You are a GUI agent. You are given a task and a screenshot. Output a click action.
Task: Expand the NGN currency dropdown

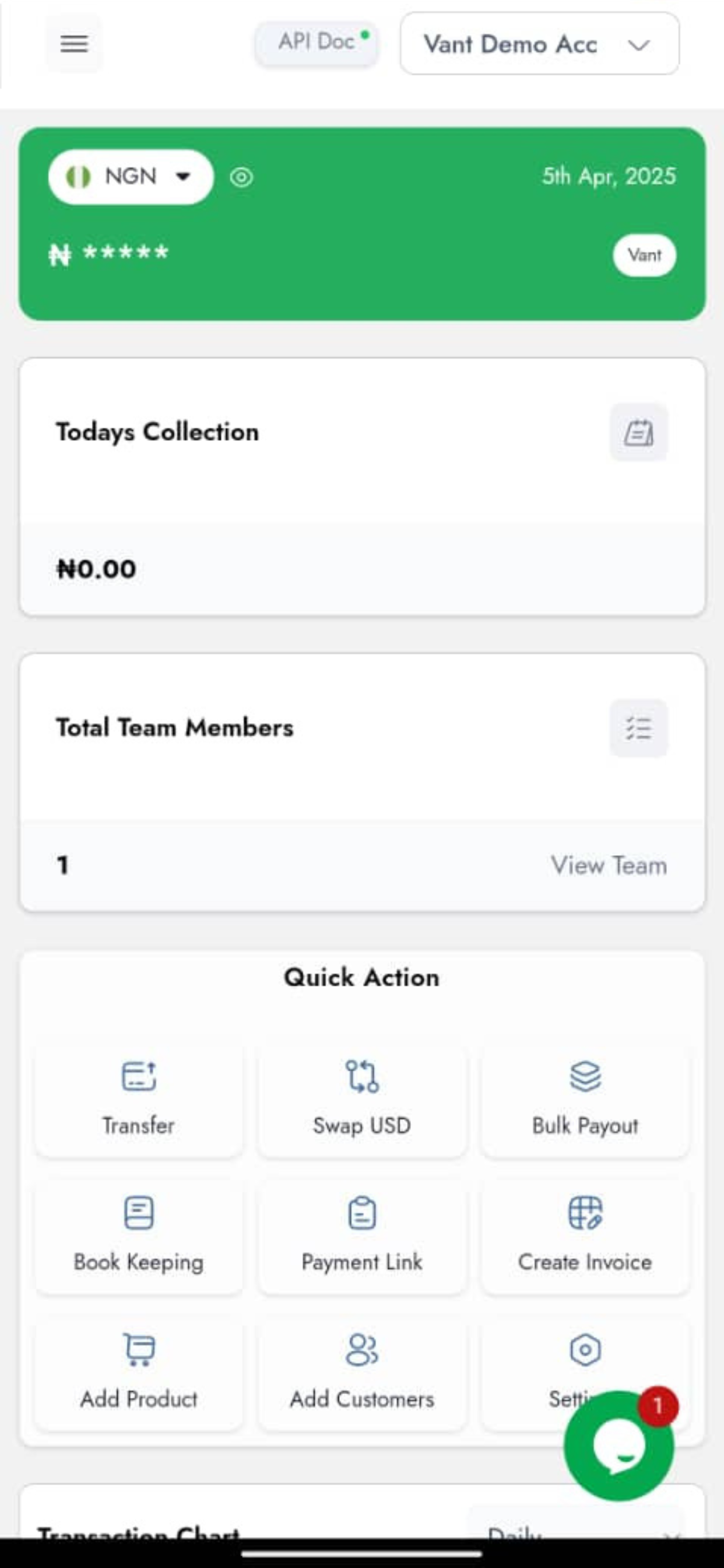[x=131, y=177]
